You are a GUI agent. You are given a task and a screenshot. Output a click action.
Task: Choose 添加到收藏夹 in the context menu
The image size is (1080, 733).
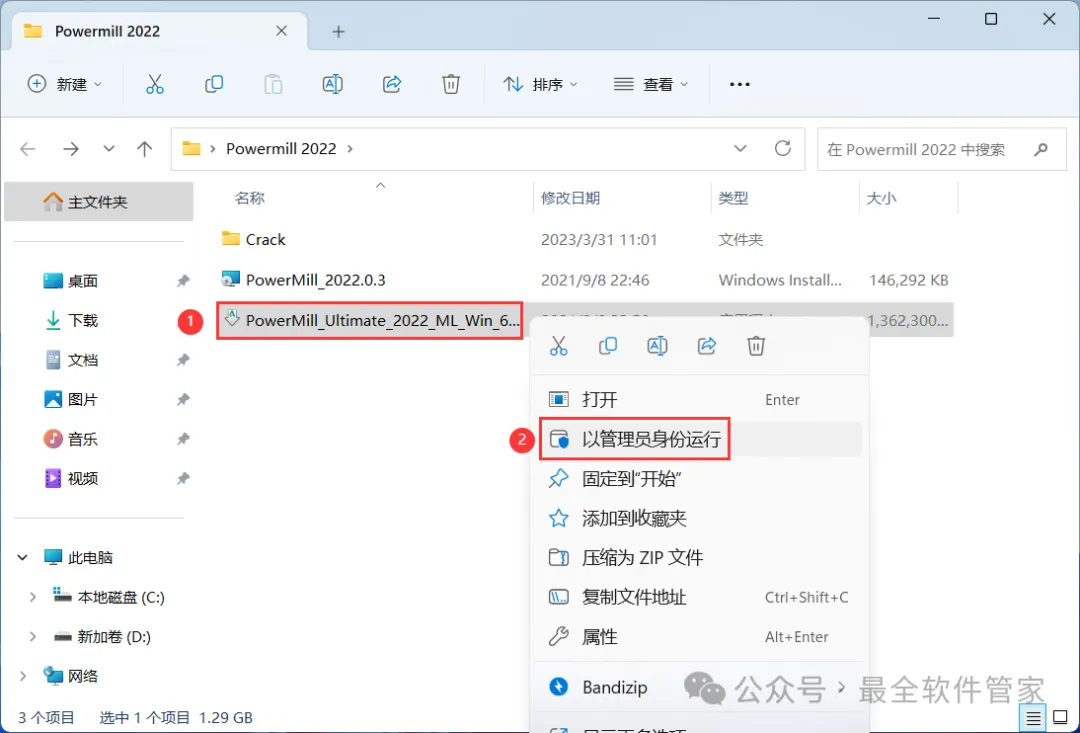[699, 518]
